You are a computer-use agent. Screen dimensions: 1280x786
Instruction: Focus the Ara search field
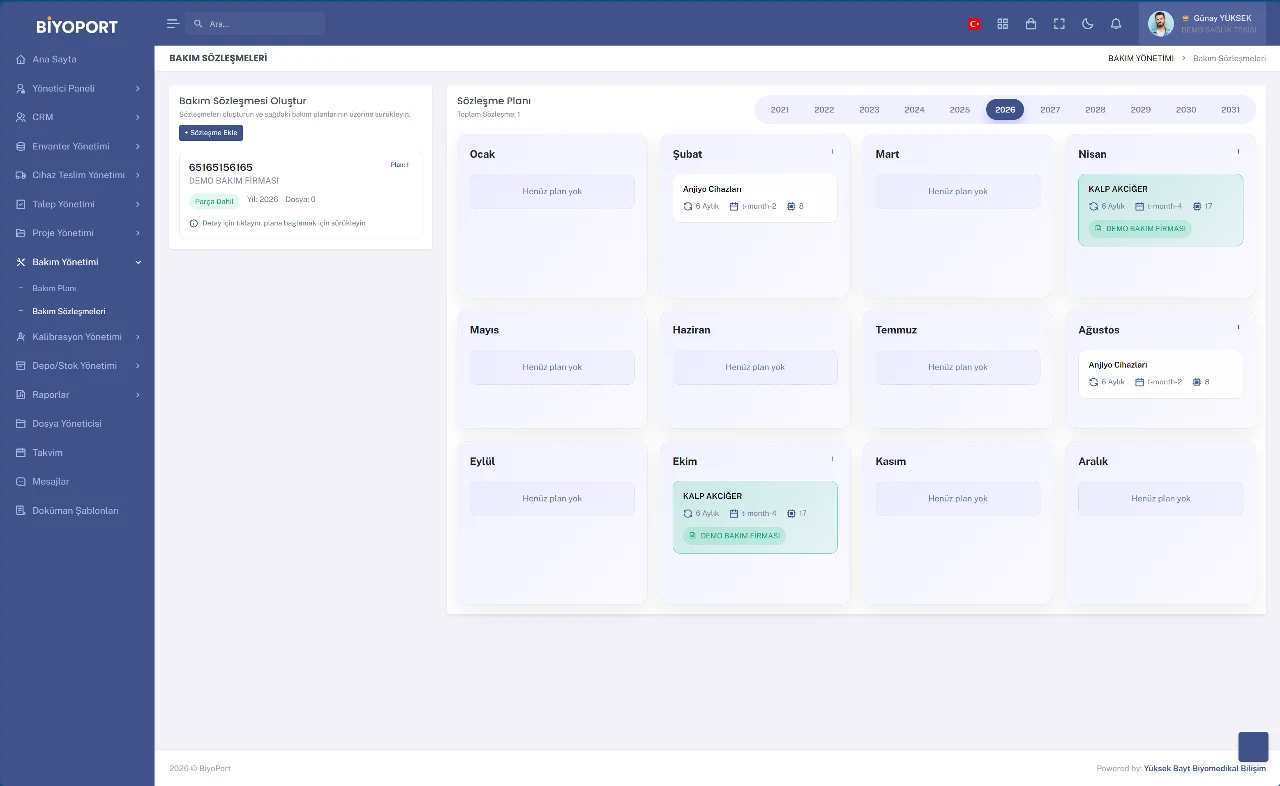click(255, 23)
